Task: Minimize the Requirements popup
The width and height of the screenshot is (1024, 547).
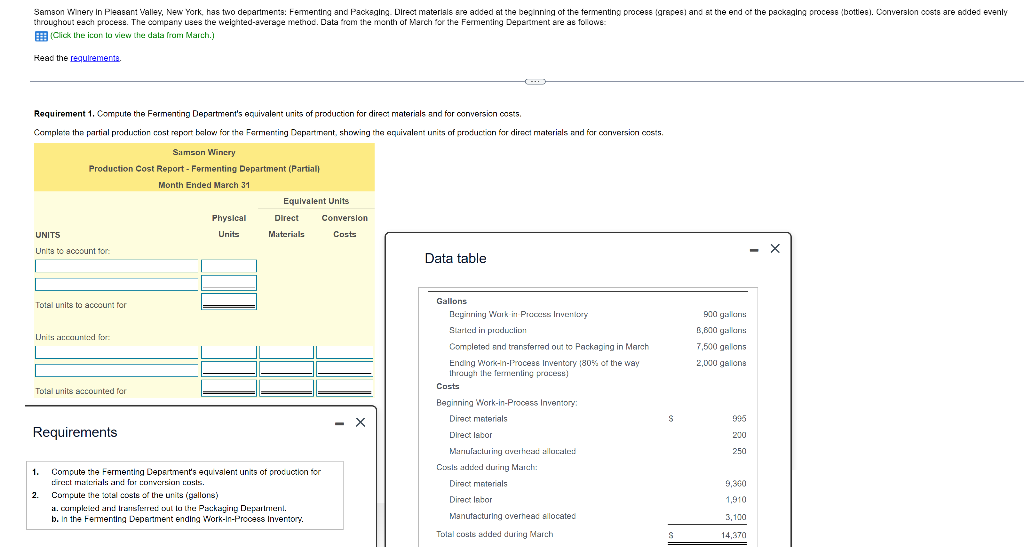Action: 339,423
